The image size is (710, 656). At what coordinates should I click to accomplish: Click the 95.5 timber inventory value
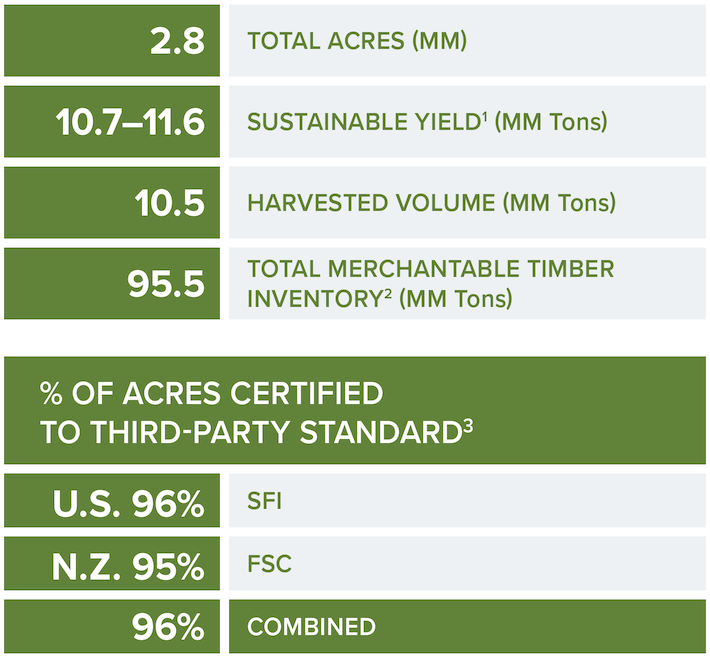(166, 284)
